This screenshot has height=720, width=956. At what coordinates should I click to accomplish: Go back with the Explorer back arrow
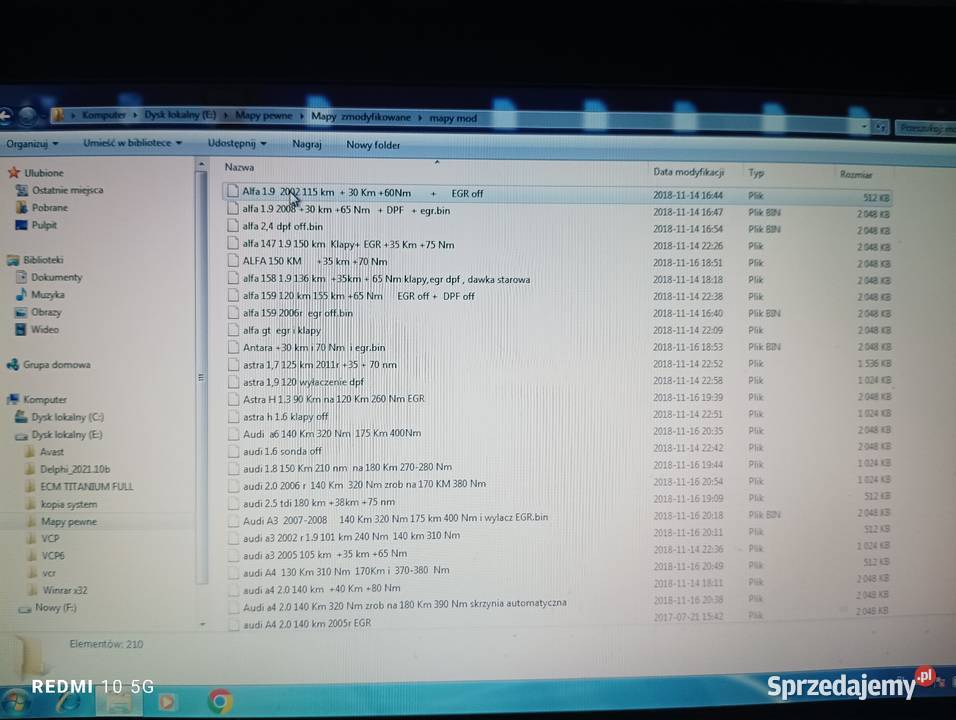click(x=6, y=116)
